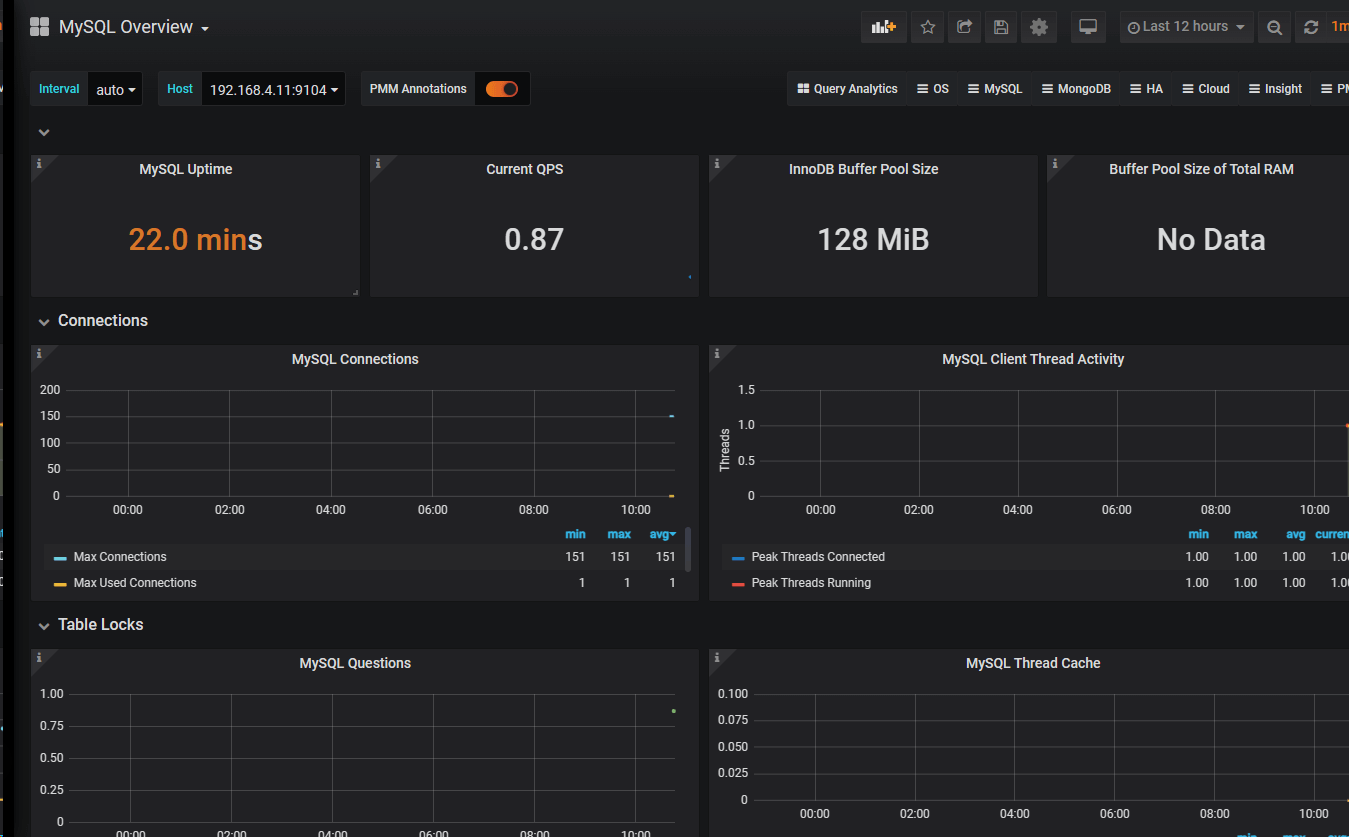Viewport: 1349px width, 837px height.
Task: Add a new panel to the dashboard
Action: click(x=884, y=27)
